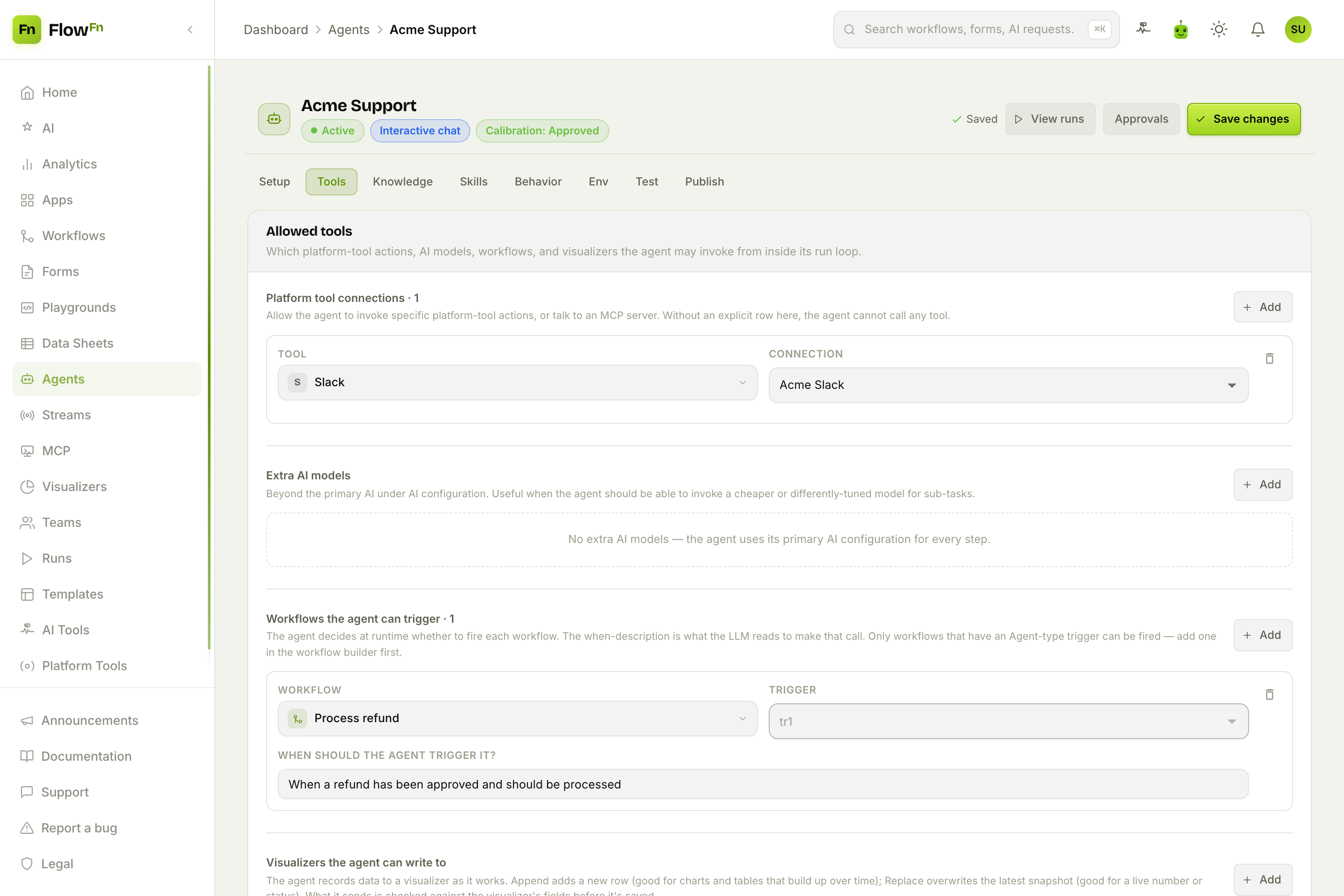
Task: Open Home from the sidebar
Action: coord(107,92)
